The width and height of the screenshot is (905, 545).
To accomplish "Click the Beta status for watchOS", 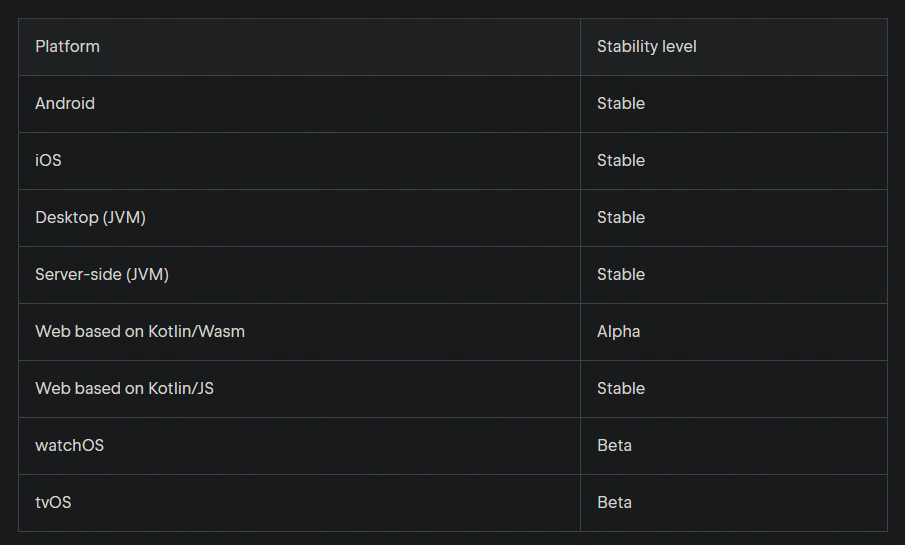I will pos(614,445).
